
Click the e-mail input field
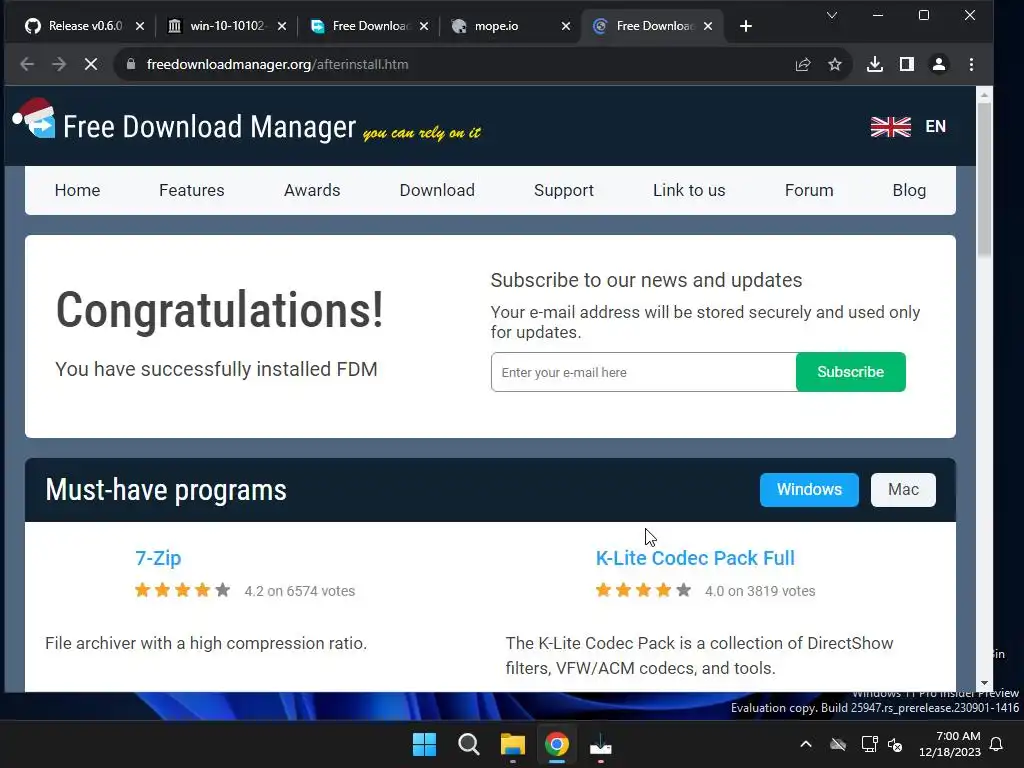pyautogui.click(x=643, y=372)
